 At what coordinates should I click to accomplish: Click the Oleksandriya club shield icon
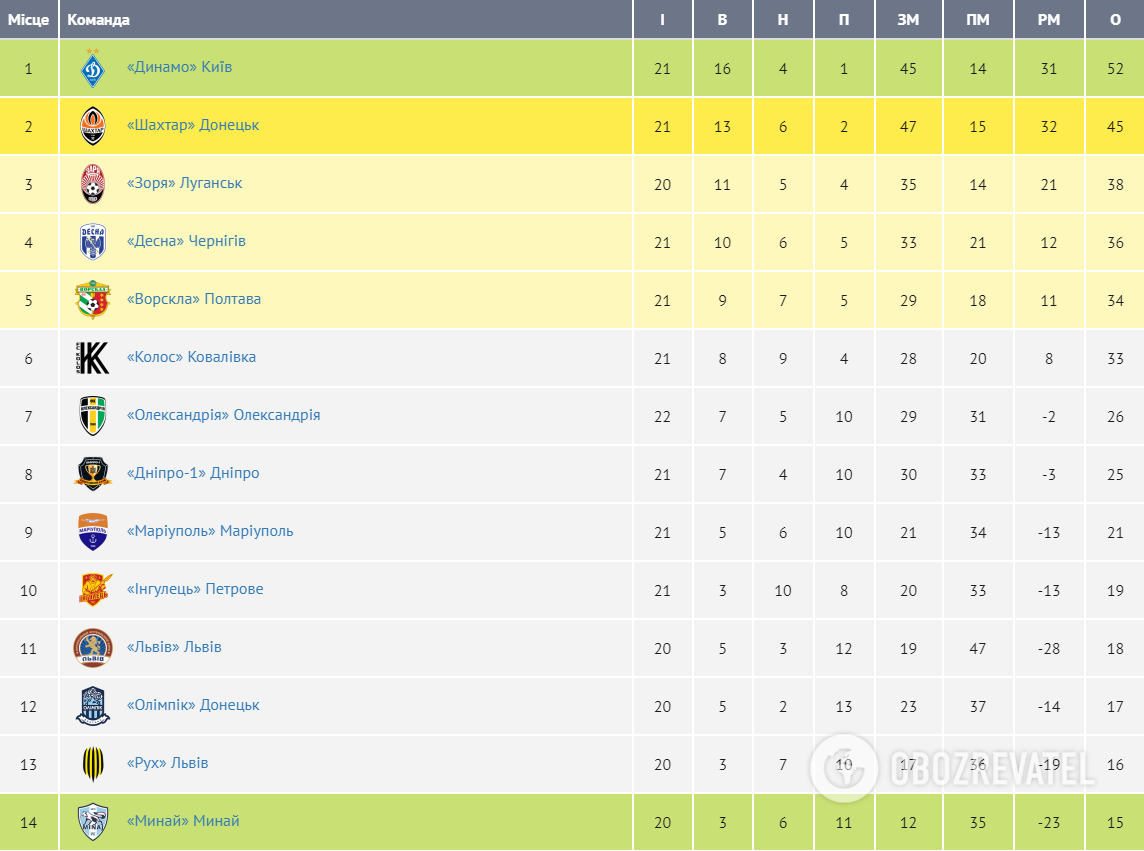(x=93, y=416)
